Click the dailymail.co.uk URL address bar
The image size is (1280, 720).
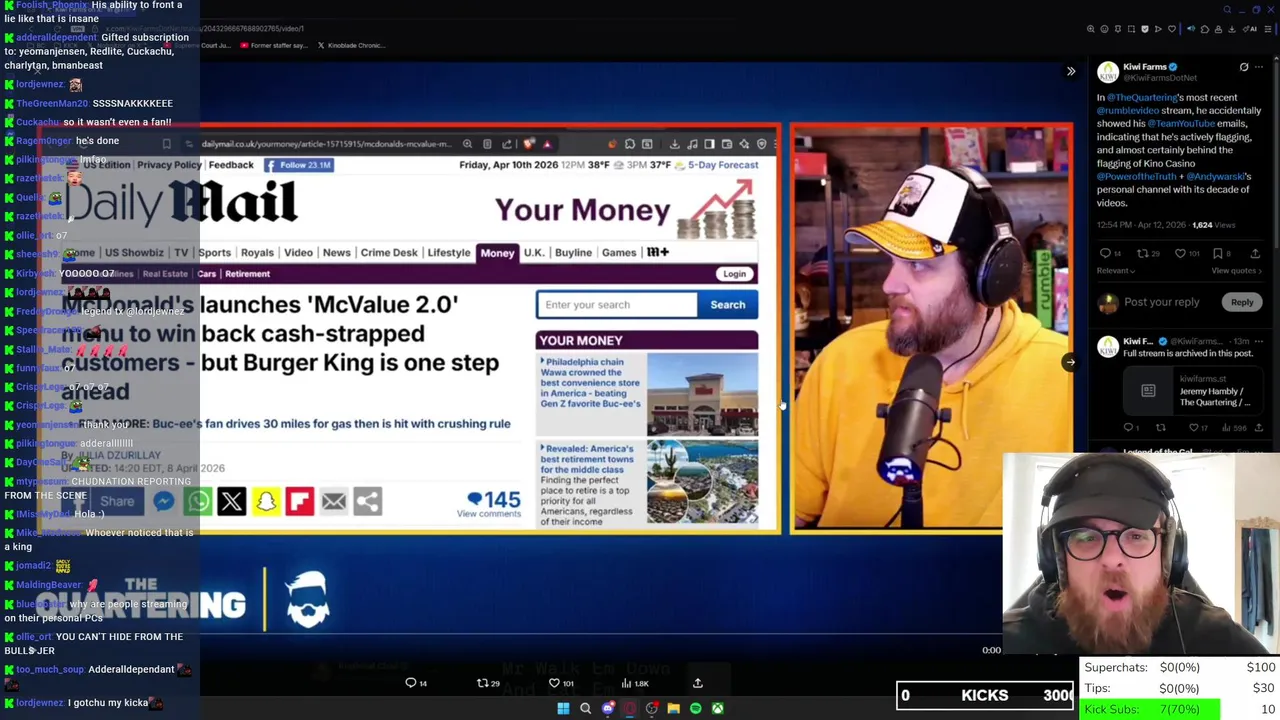(x=326, y=144)
